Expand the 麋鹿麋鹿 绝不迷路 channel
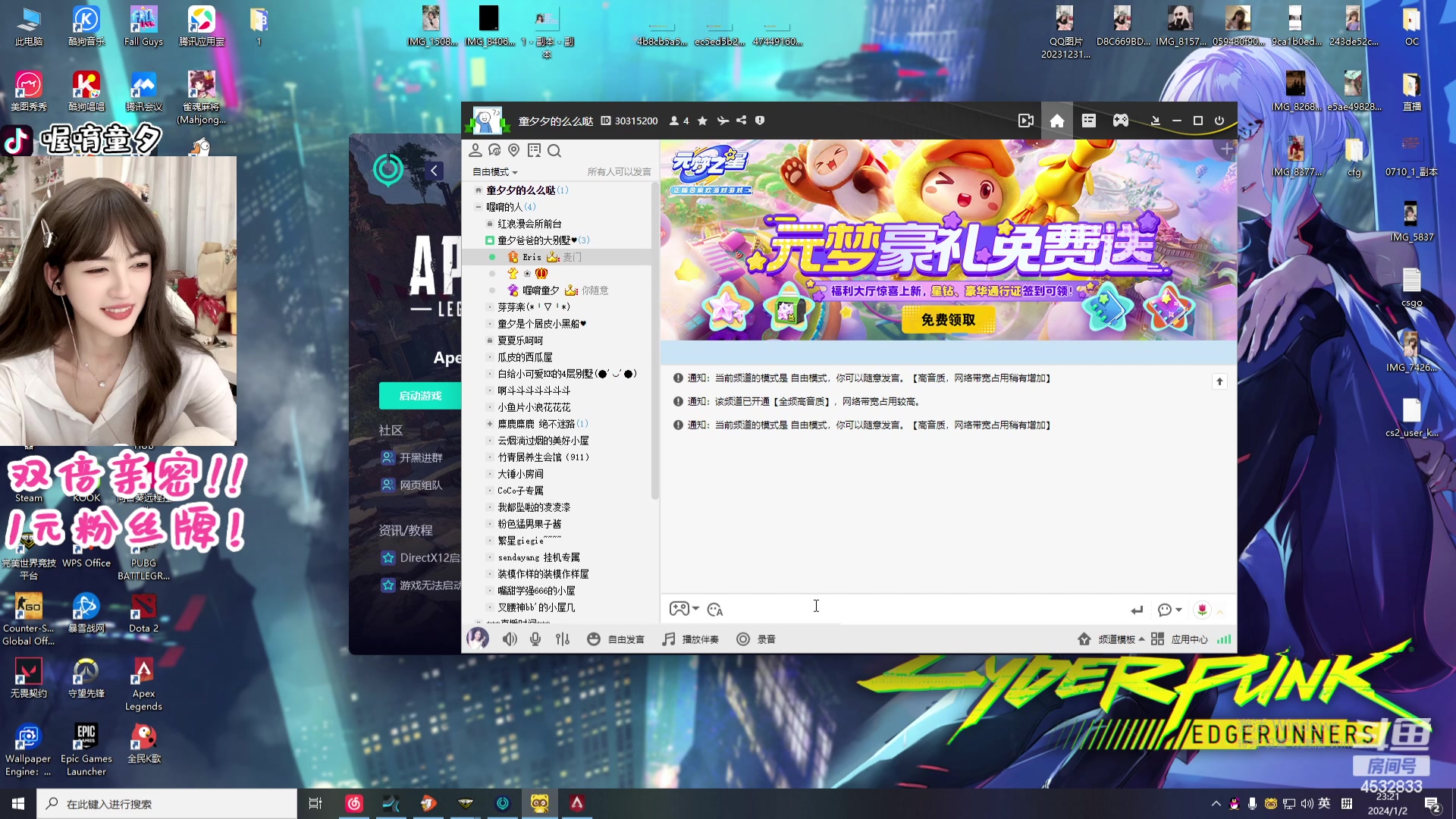The width and height of the screenshot is (1456, 819). click(x=490, y=424)
